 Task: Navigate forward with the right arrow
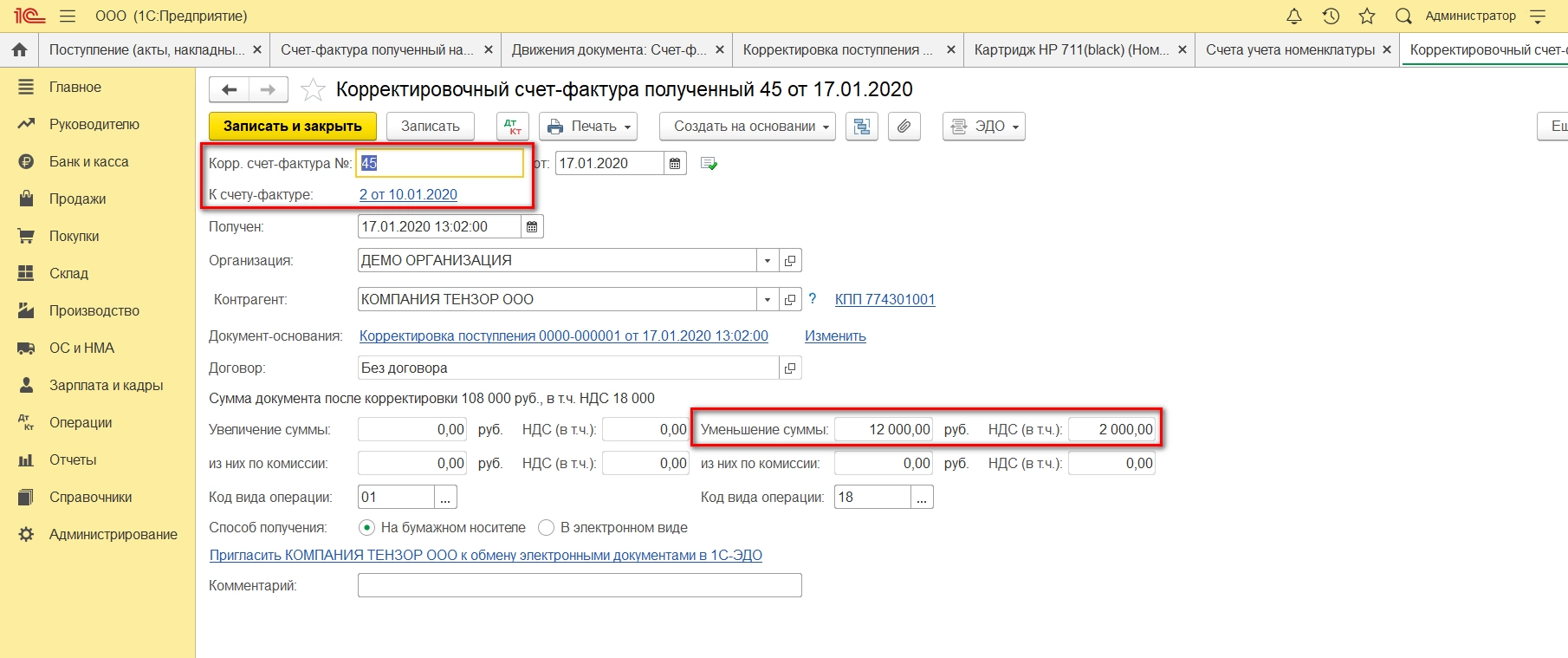(x=269, y=89)
